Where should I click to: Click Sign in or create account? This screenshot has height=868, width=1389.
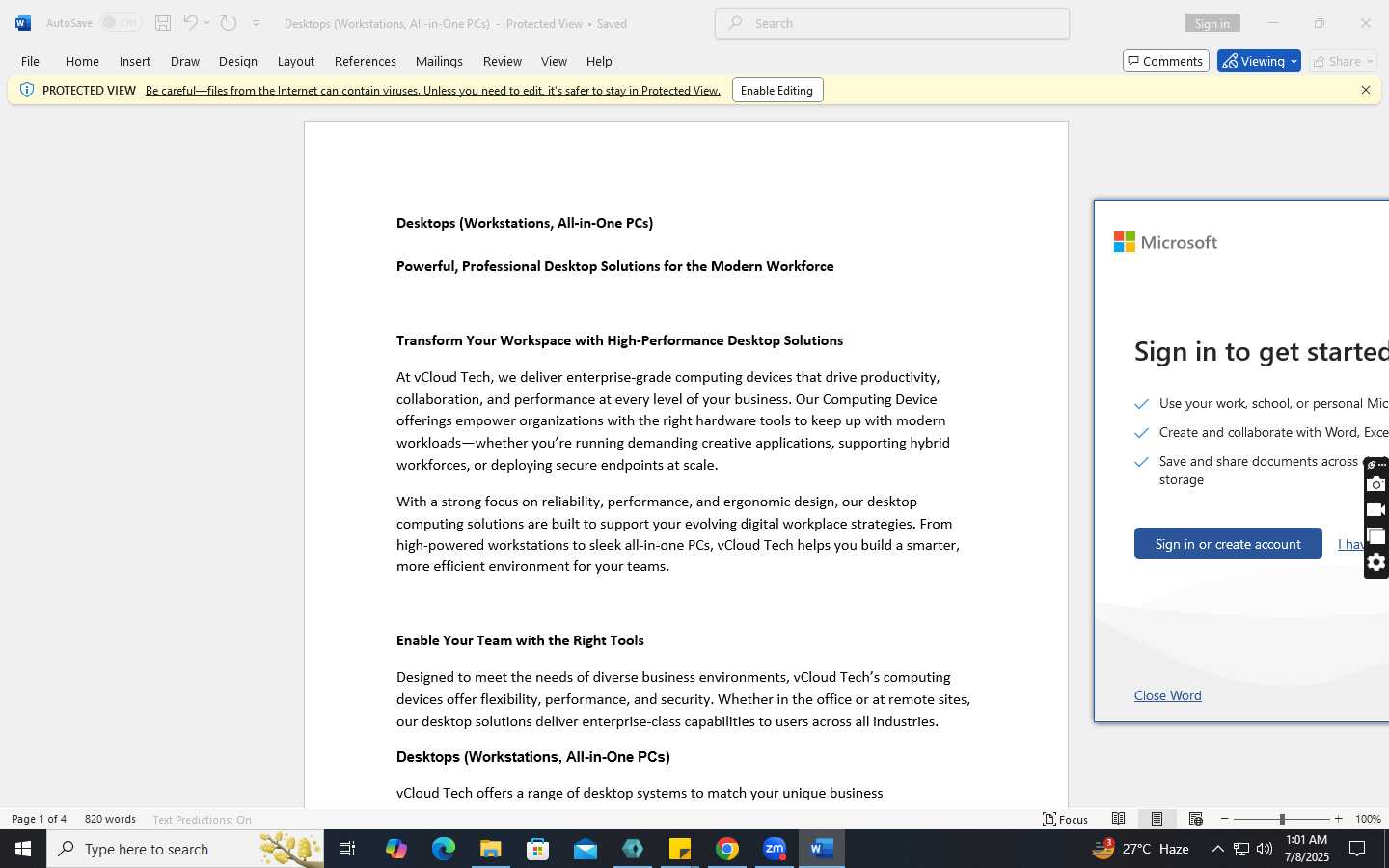coord(1228,544)
